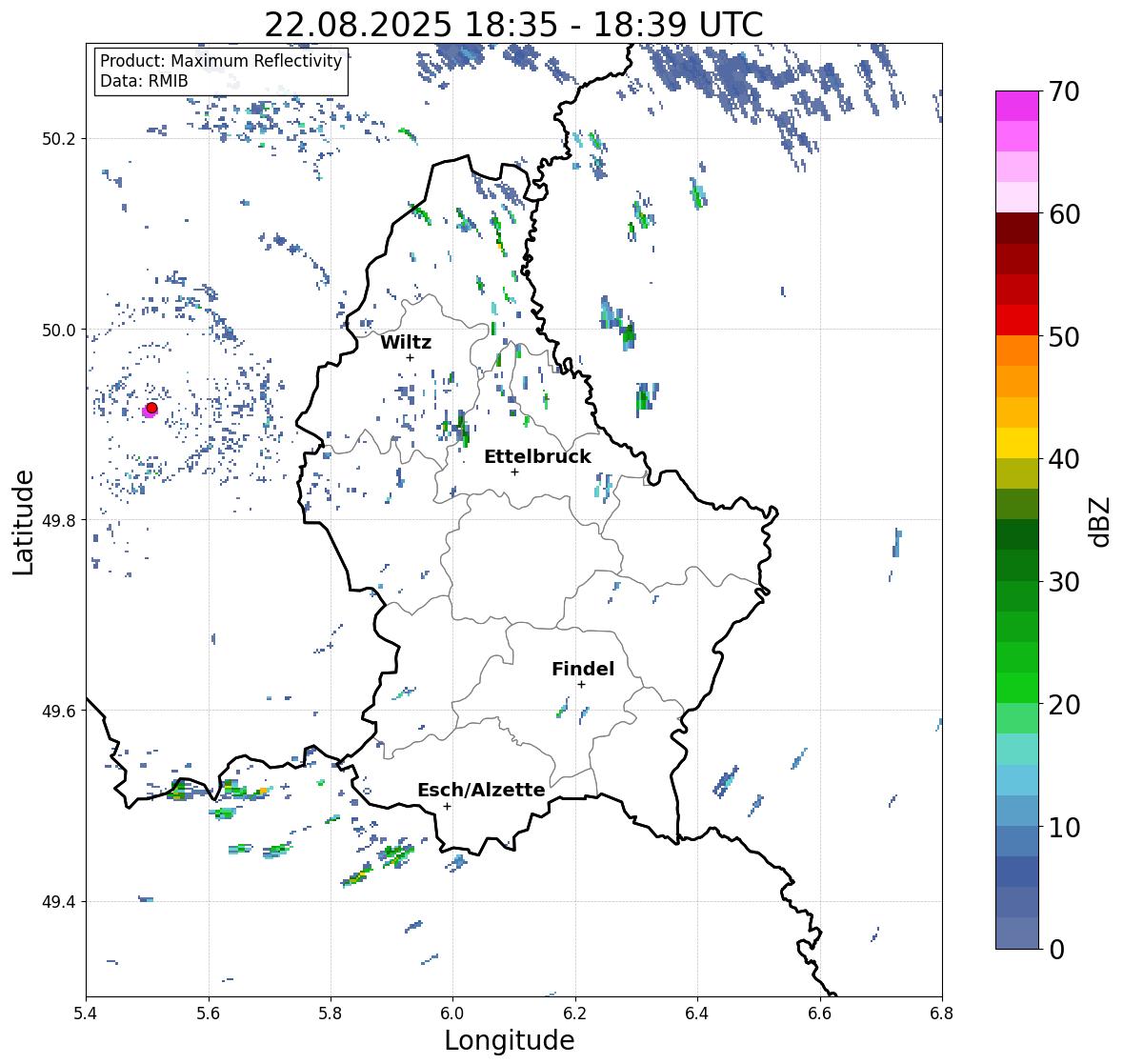The width and height of the screenshot is (1123, 1064).
Task: Click the colorbar tick label 40
Action: click(x=1064, y=459)
